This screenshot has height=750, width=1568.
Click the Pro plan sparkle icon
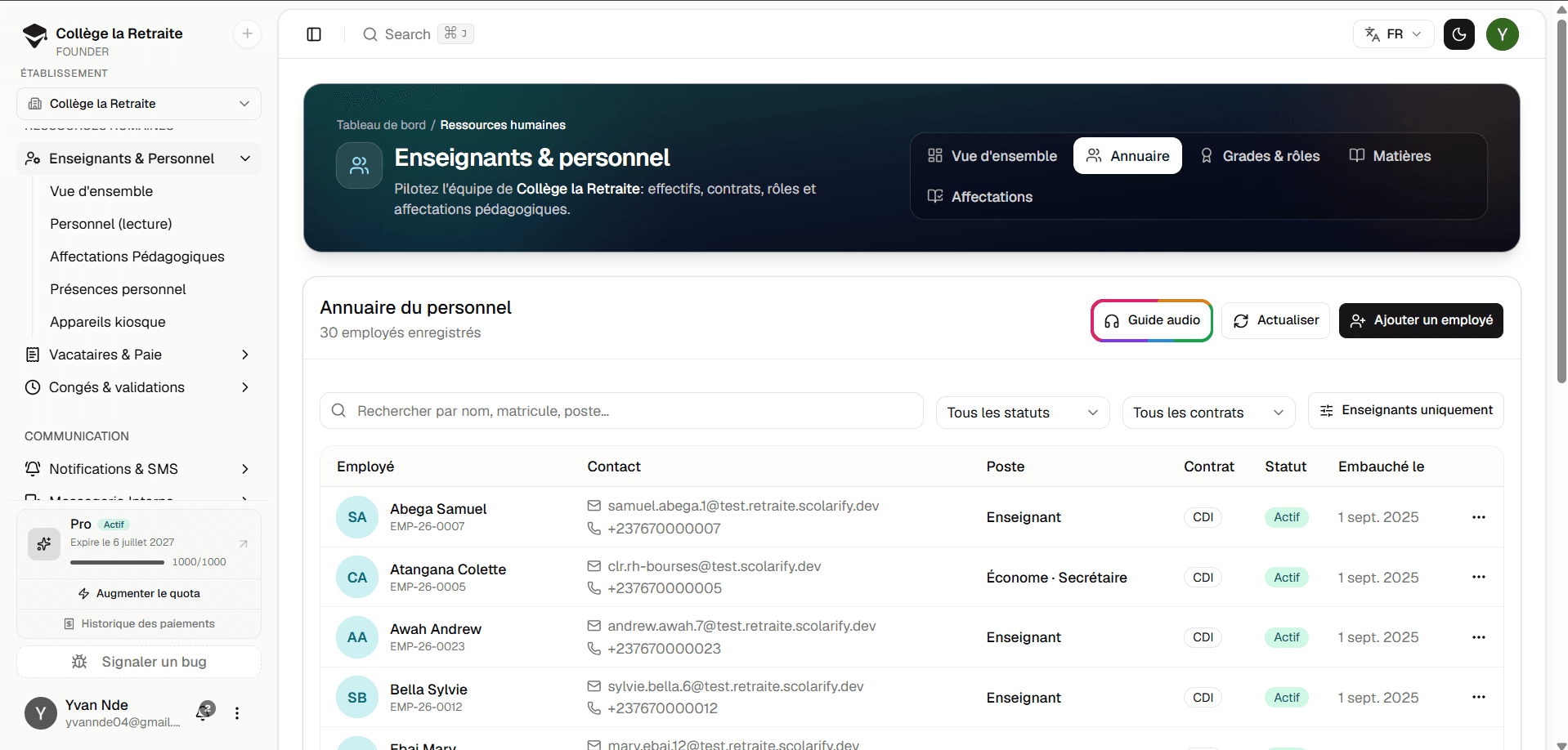tap(44, 543)
